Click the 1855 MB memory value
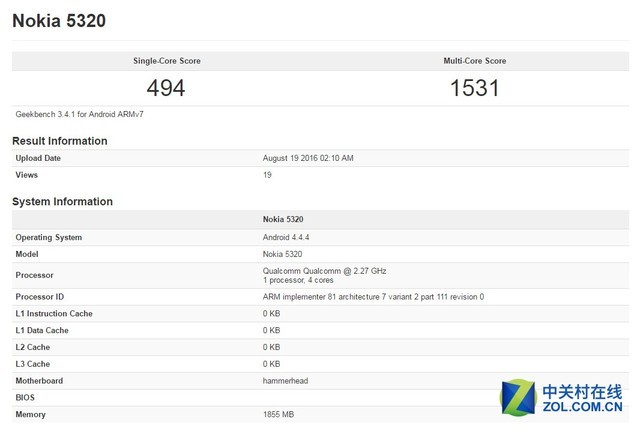Screen dimensions: 640x428 pyautogui.click(x=279, y=413)
